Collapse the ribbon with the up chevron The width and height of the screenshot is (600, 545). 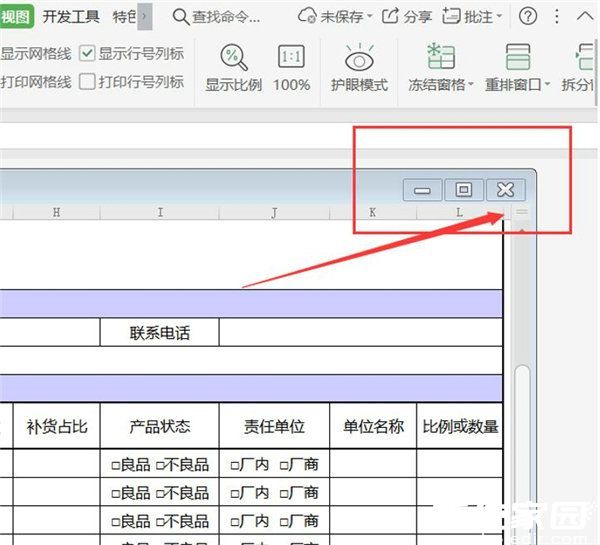coord(584,16)
